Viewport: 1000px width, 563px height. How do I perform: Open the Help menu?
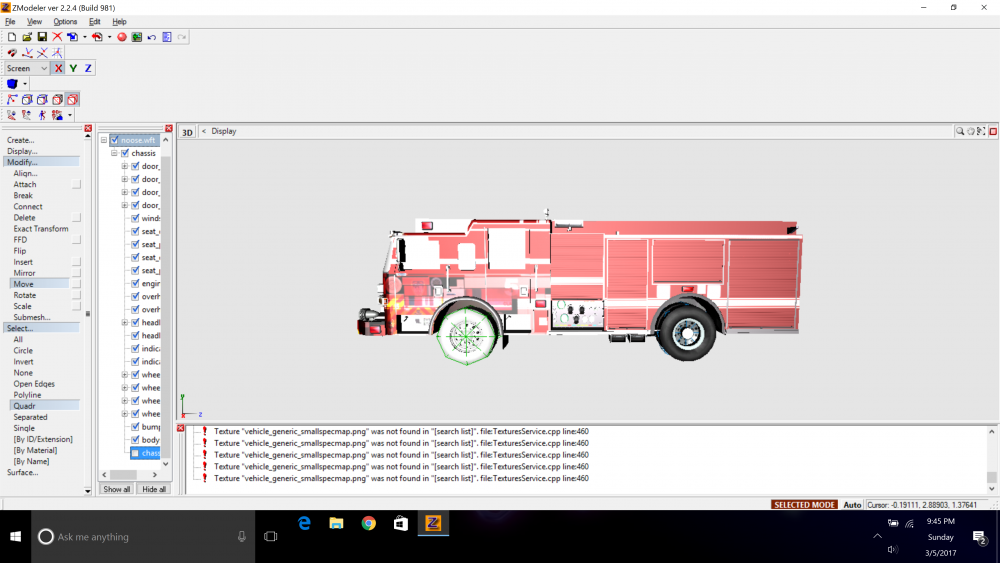pos(119,22)
